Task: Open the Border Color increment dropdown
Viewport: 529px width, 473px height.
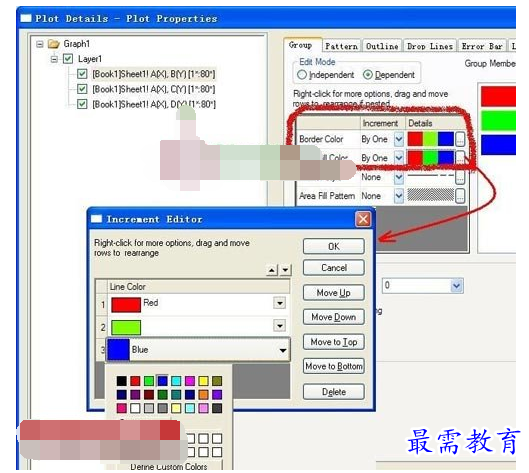Action: pyautogui.click(x=399, y=139)
